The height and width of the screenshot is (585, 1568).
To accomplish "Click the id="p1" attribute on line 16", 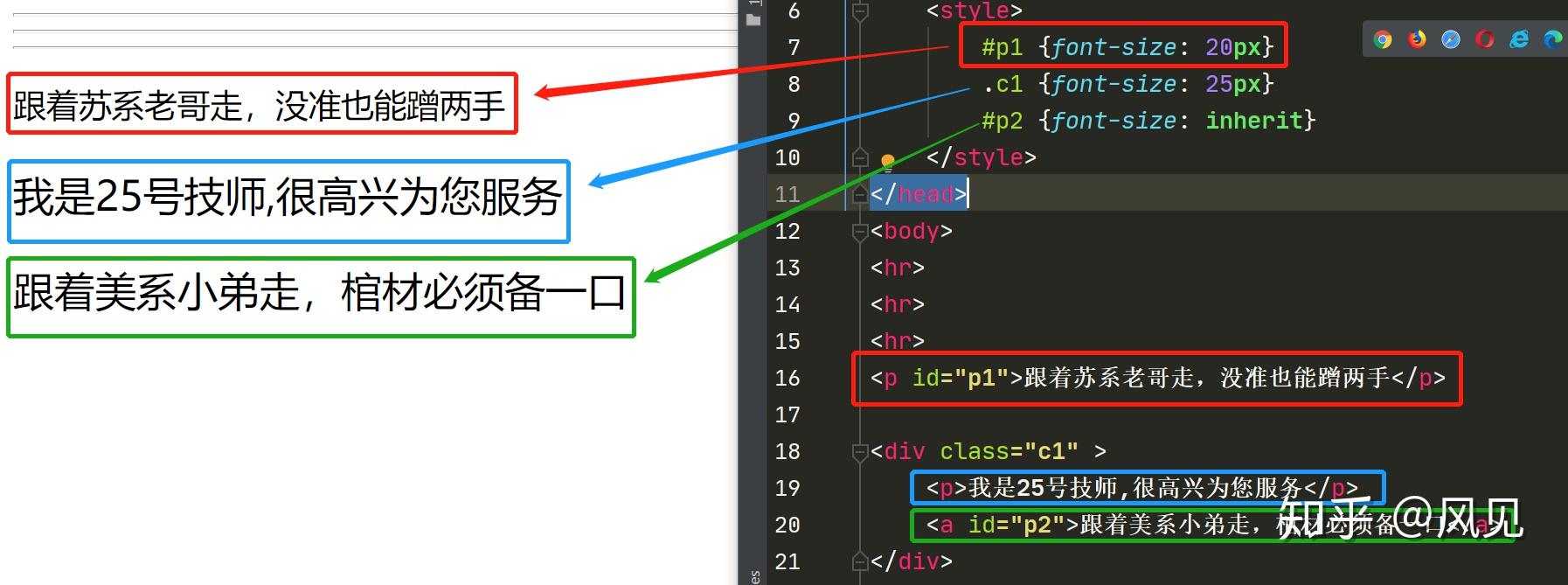I will point(961,378).
